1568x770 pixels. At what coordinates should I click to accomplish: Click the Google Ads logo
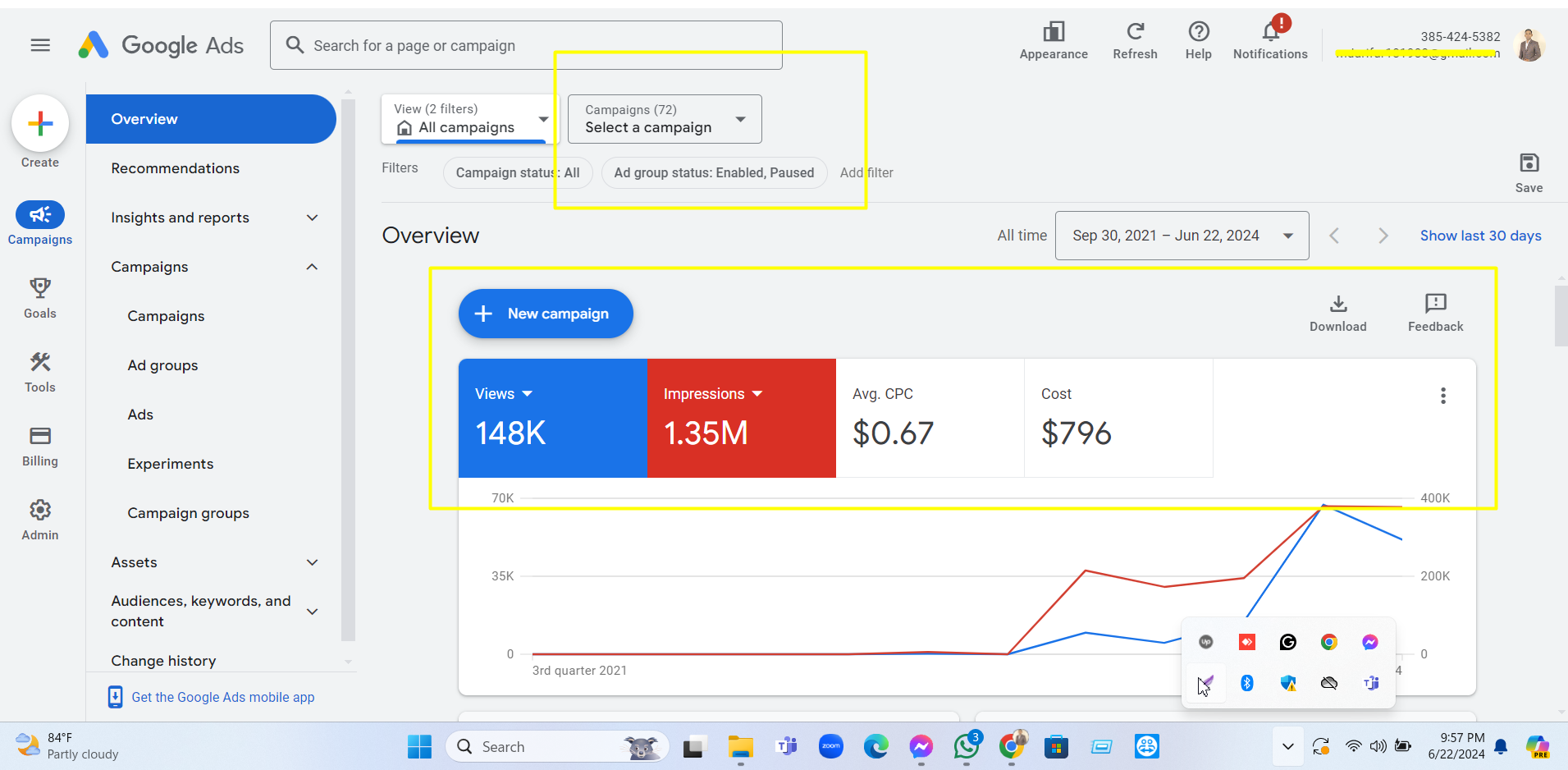162,45
